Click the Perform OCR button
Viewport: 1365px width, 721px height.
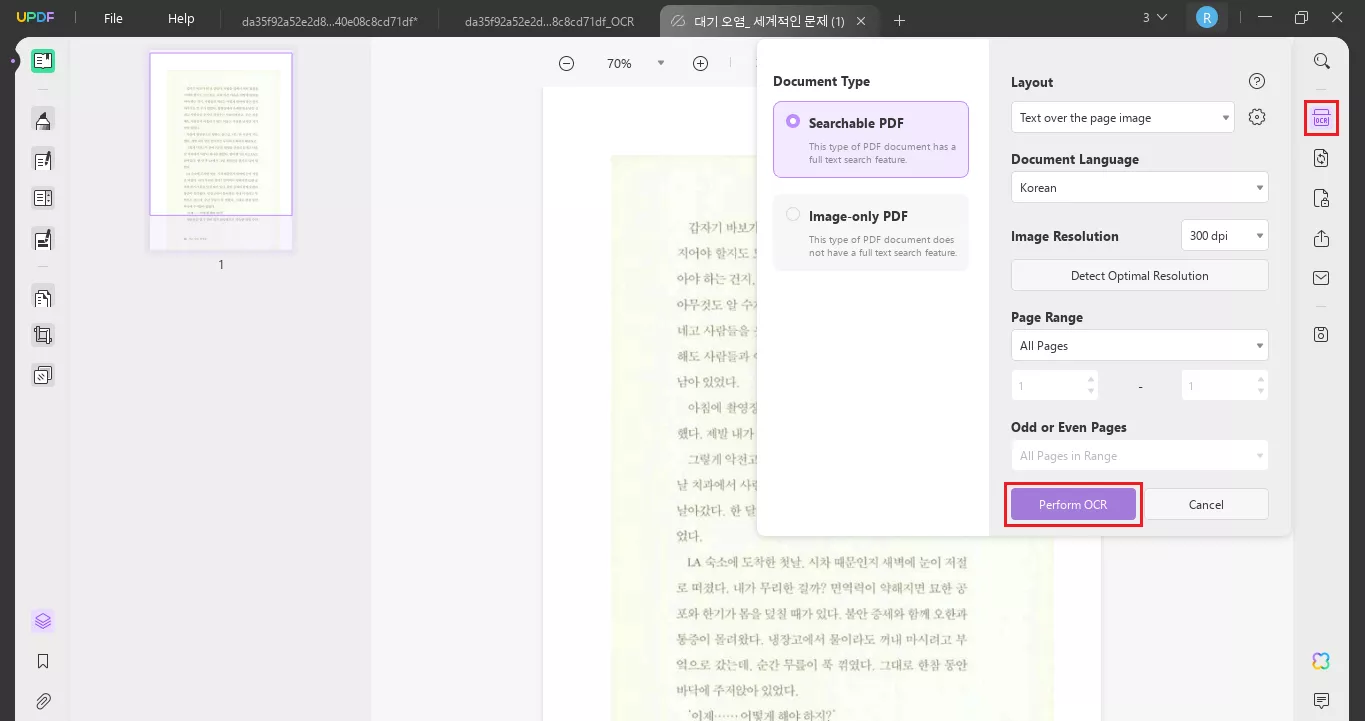(1072, 504)
